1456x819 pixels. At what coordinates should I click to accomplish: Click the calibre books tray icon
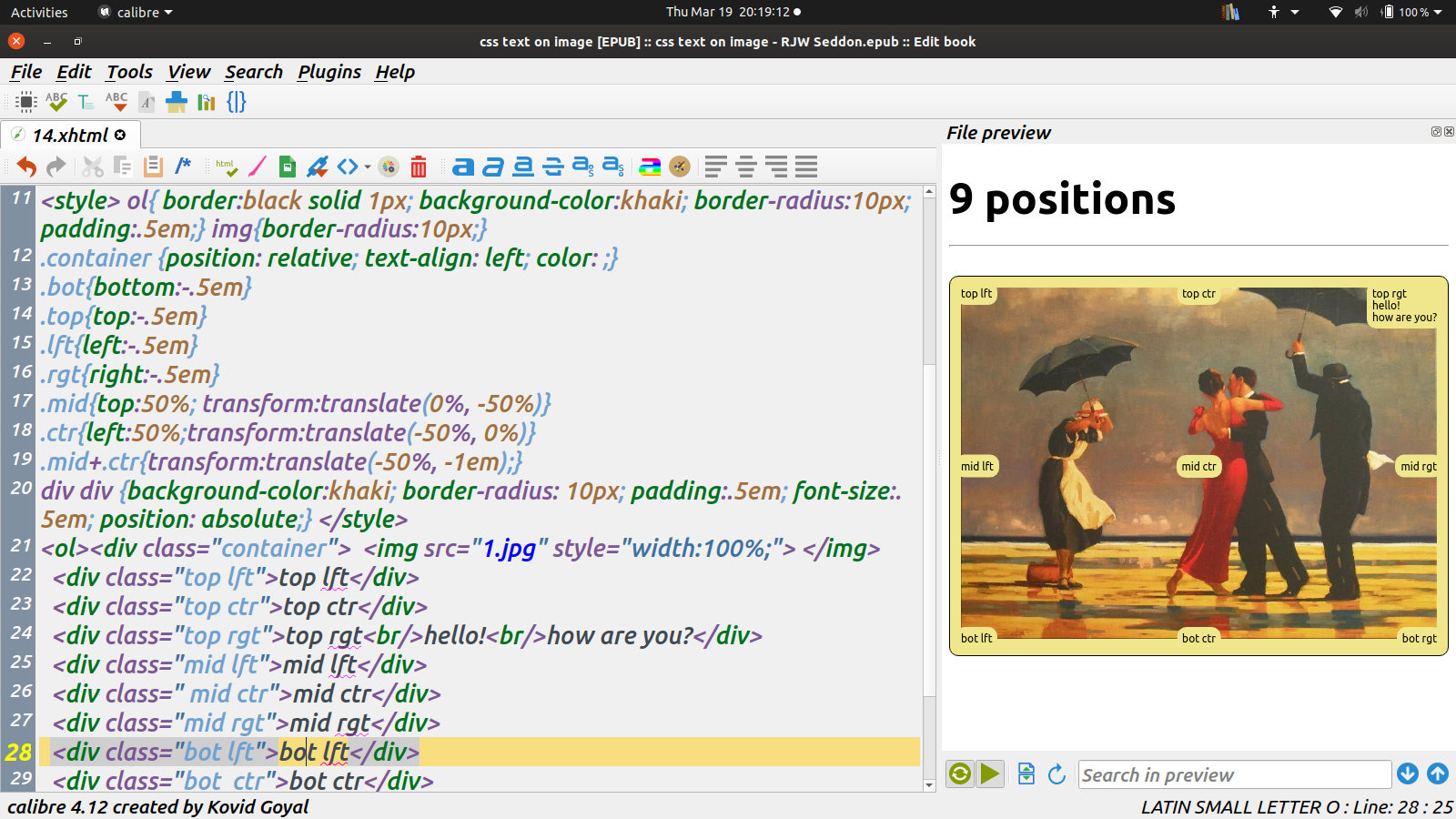[1231, 12]
